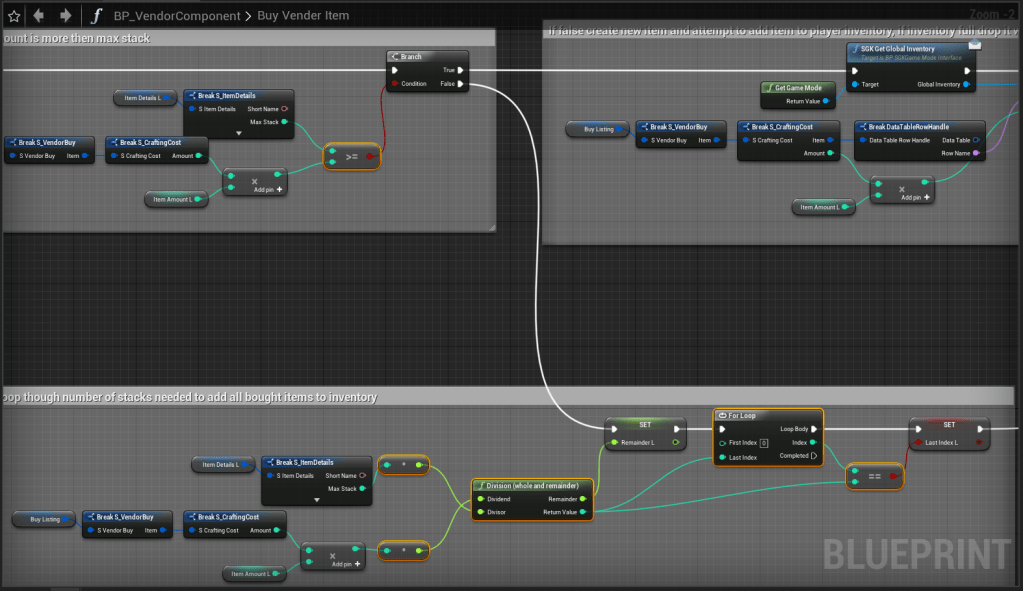Open BP_VendorComponent in the breadcrumb
1023x591 pixels.
[176, 16]
